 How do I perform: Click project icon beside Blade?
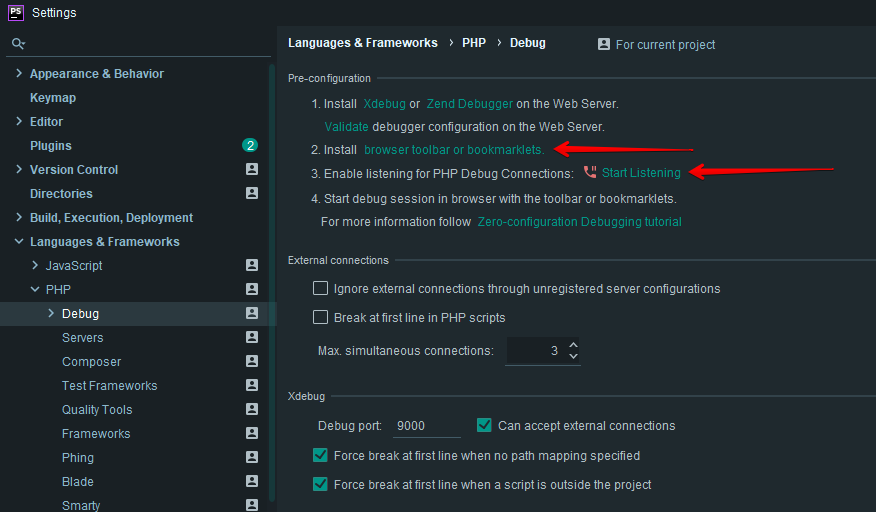point(252,481)
